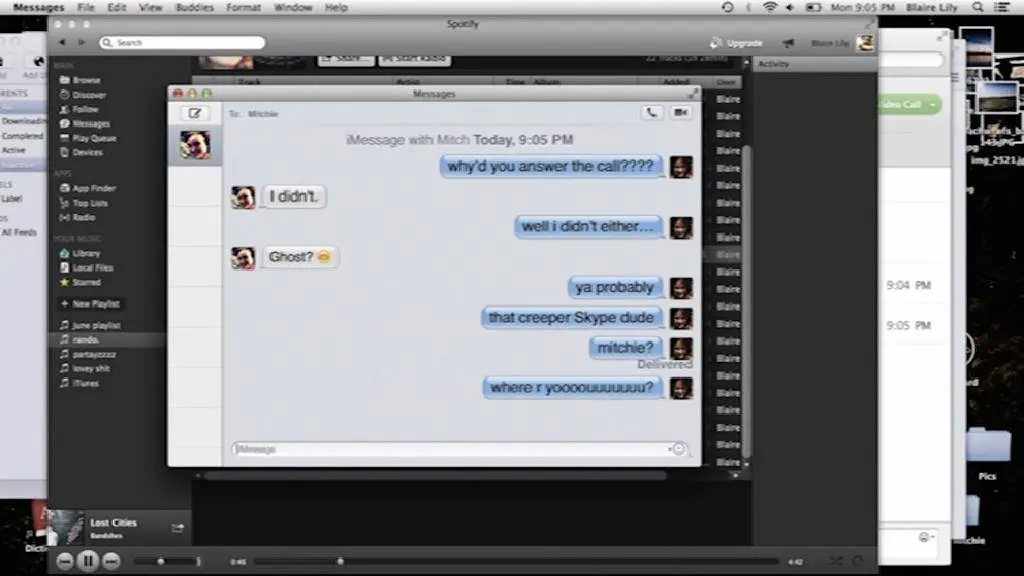Click the 'where r yoooouuuuuuu?' message
This screenshot has height=576, width=1024.
click(572, 387)
